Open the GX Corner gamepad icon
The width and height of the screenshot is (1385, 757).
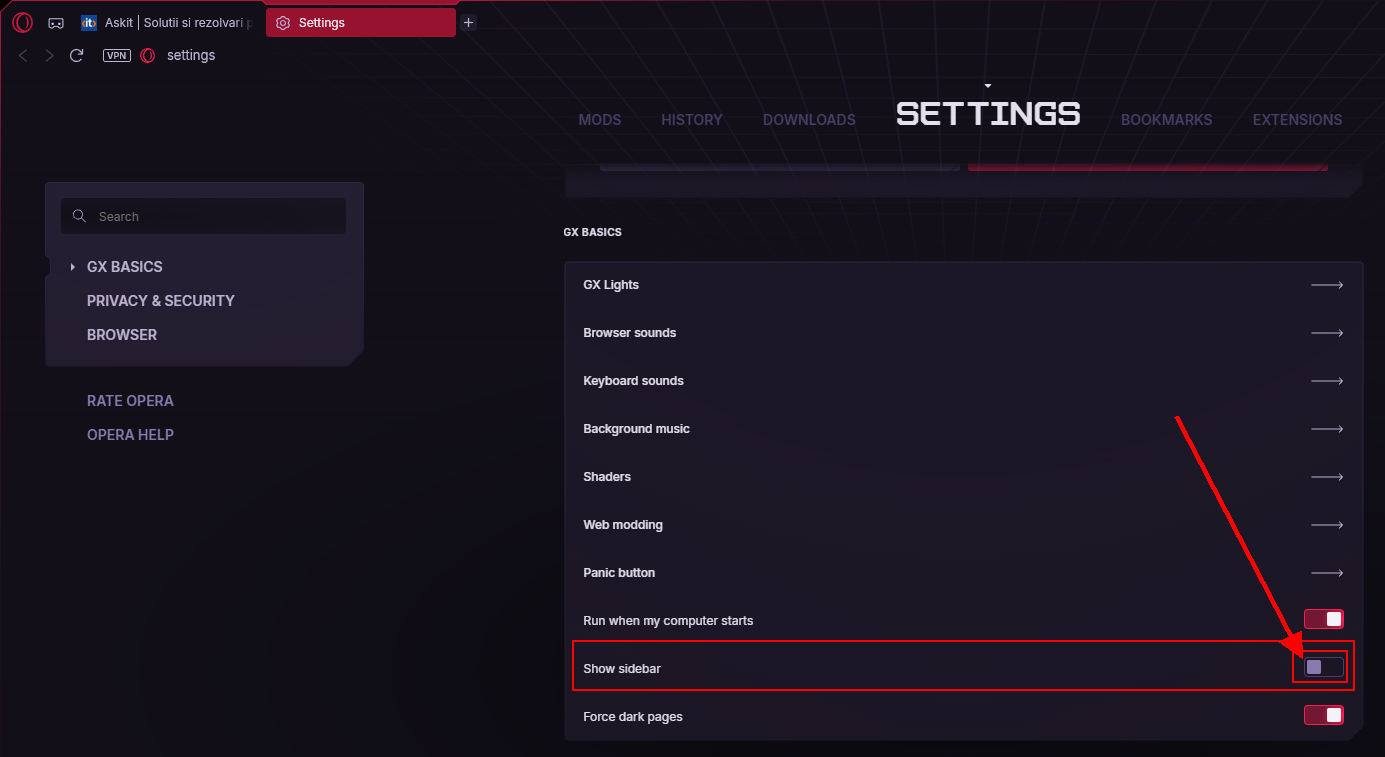tap(56, 23)
